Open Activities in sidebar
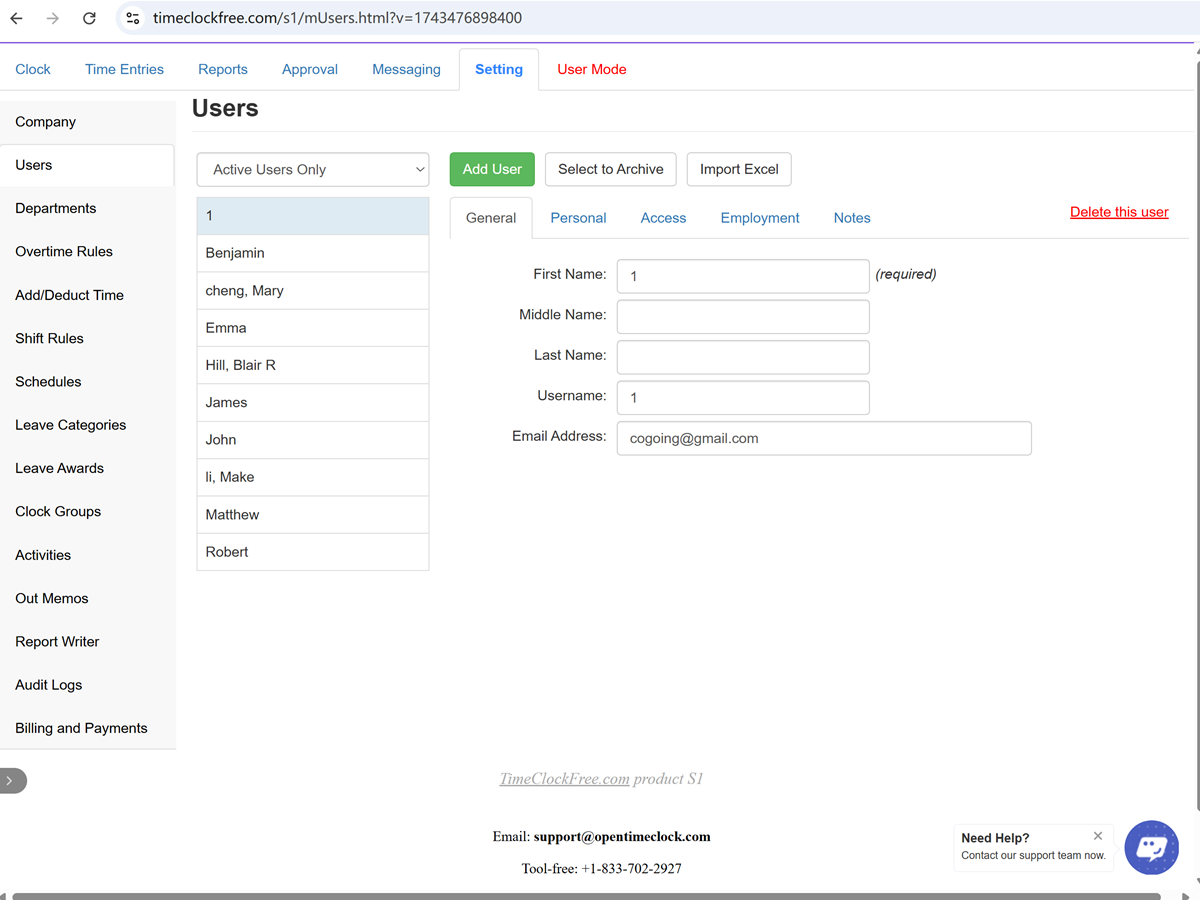The image size is (1200, 900). (88, 555)
